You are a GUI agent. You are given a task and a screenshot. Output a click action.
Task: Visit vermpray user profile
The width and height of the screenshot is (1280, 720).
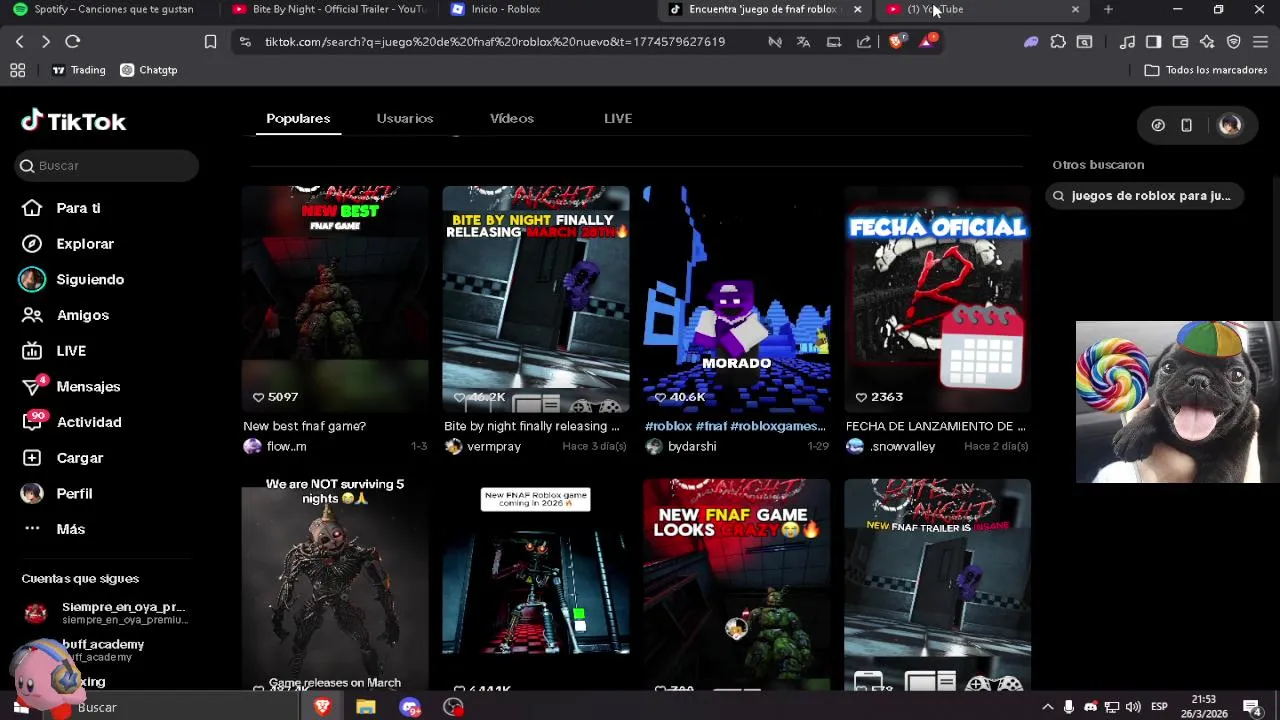pyautogui.click(x=483, y=446)
